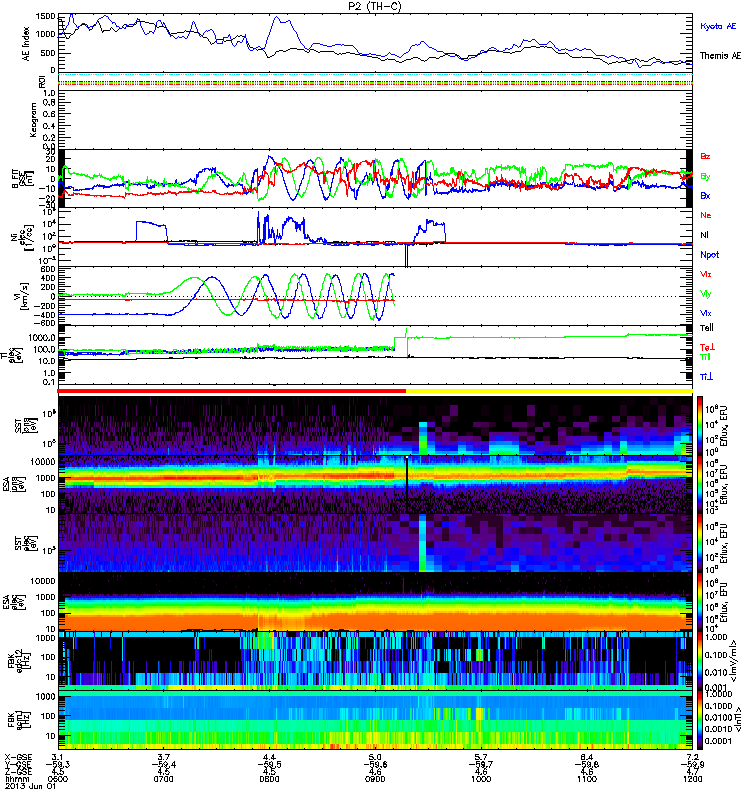
Task: Select the black Ni legend label
Action: pyautogui.click(x=704, y=235)
